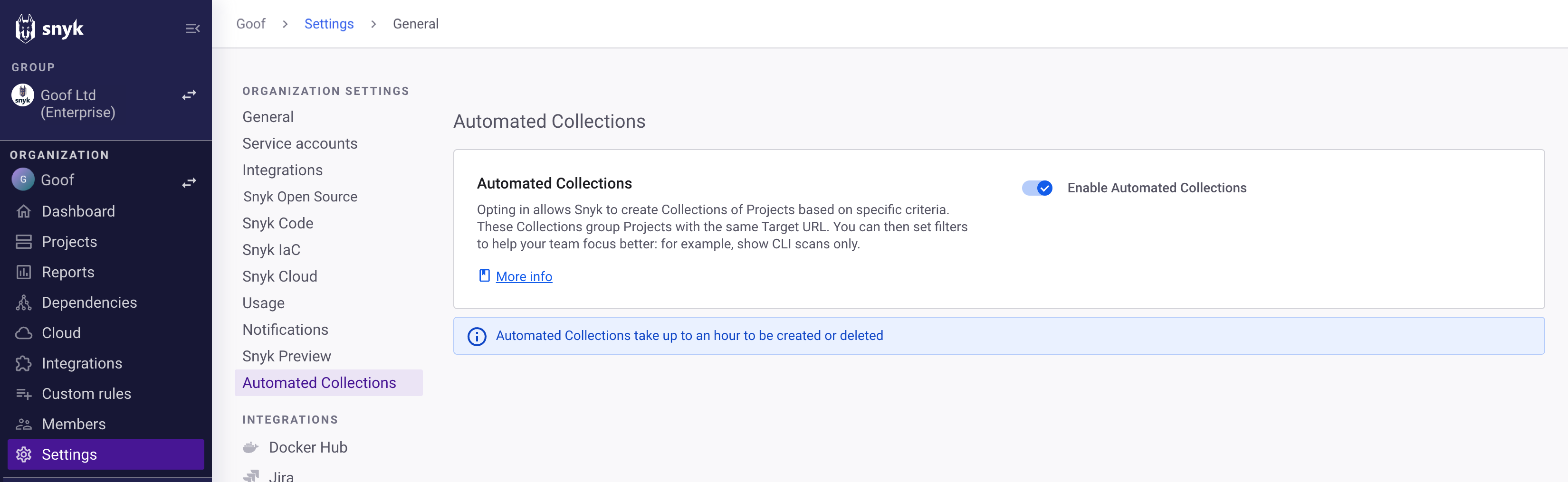
Task: Open the More info link
Action: tap(524, 276)
